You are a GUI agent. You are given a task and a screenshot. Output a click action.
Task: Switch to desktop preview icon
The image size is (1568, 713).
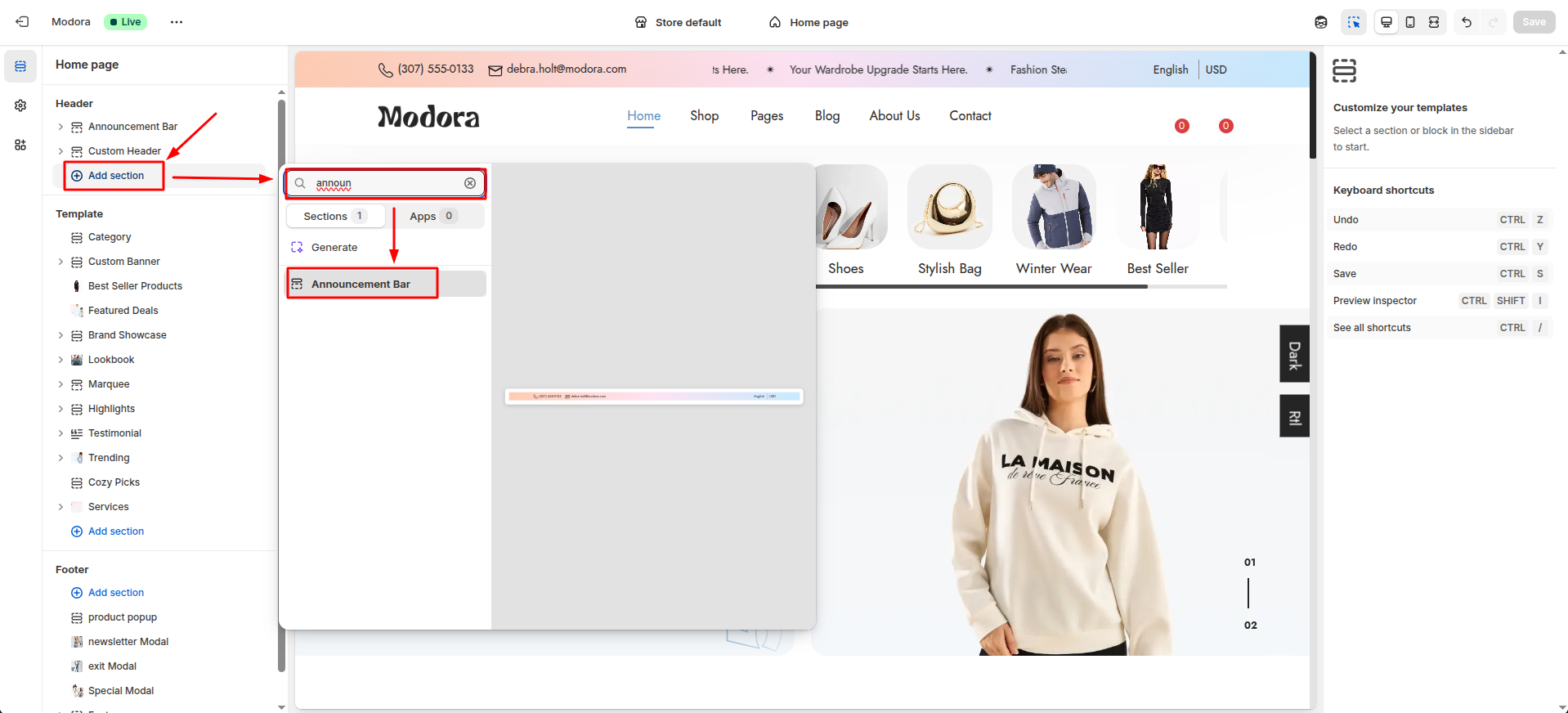1387,22
